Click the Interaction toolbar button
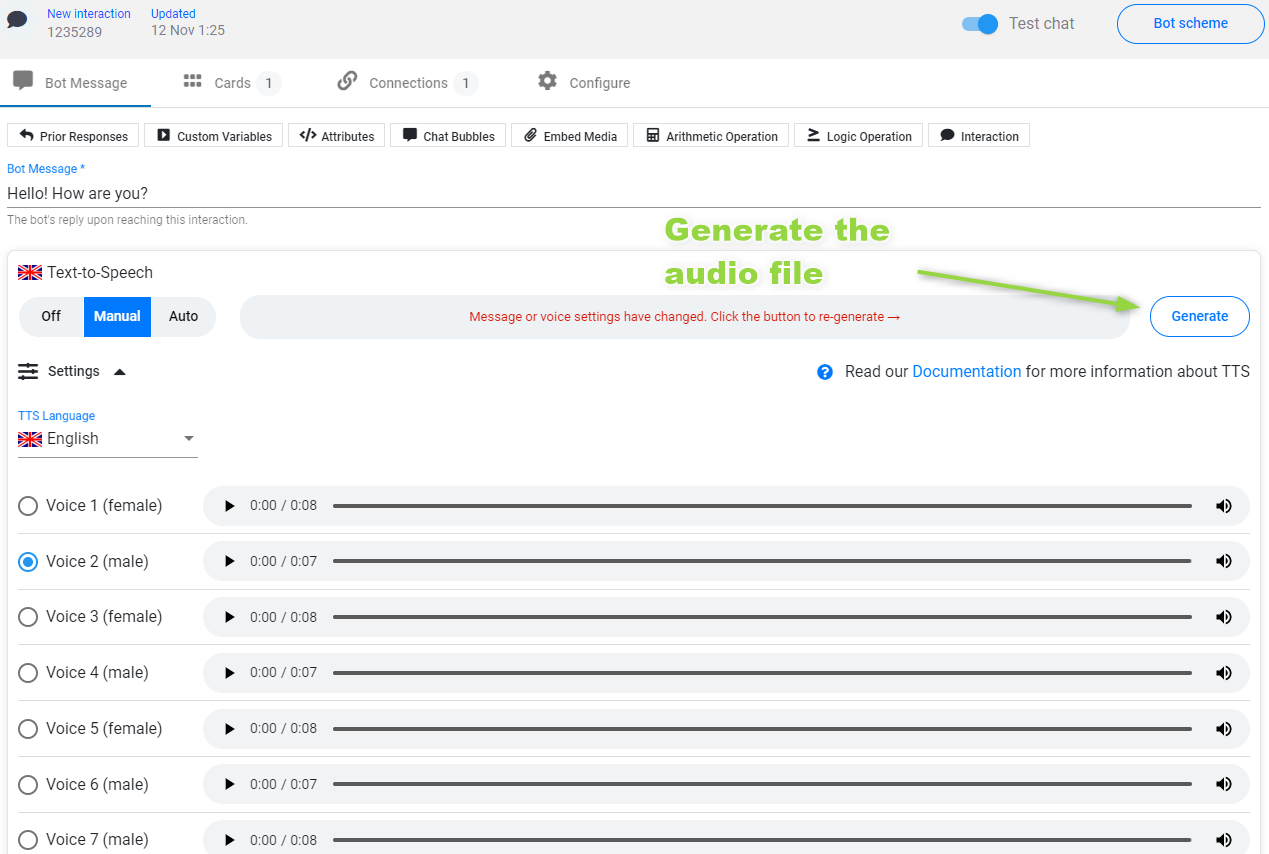 coord(979,136)
